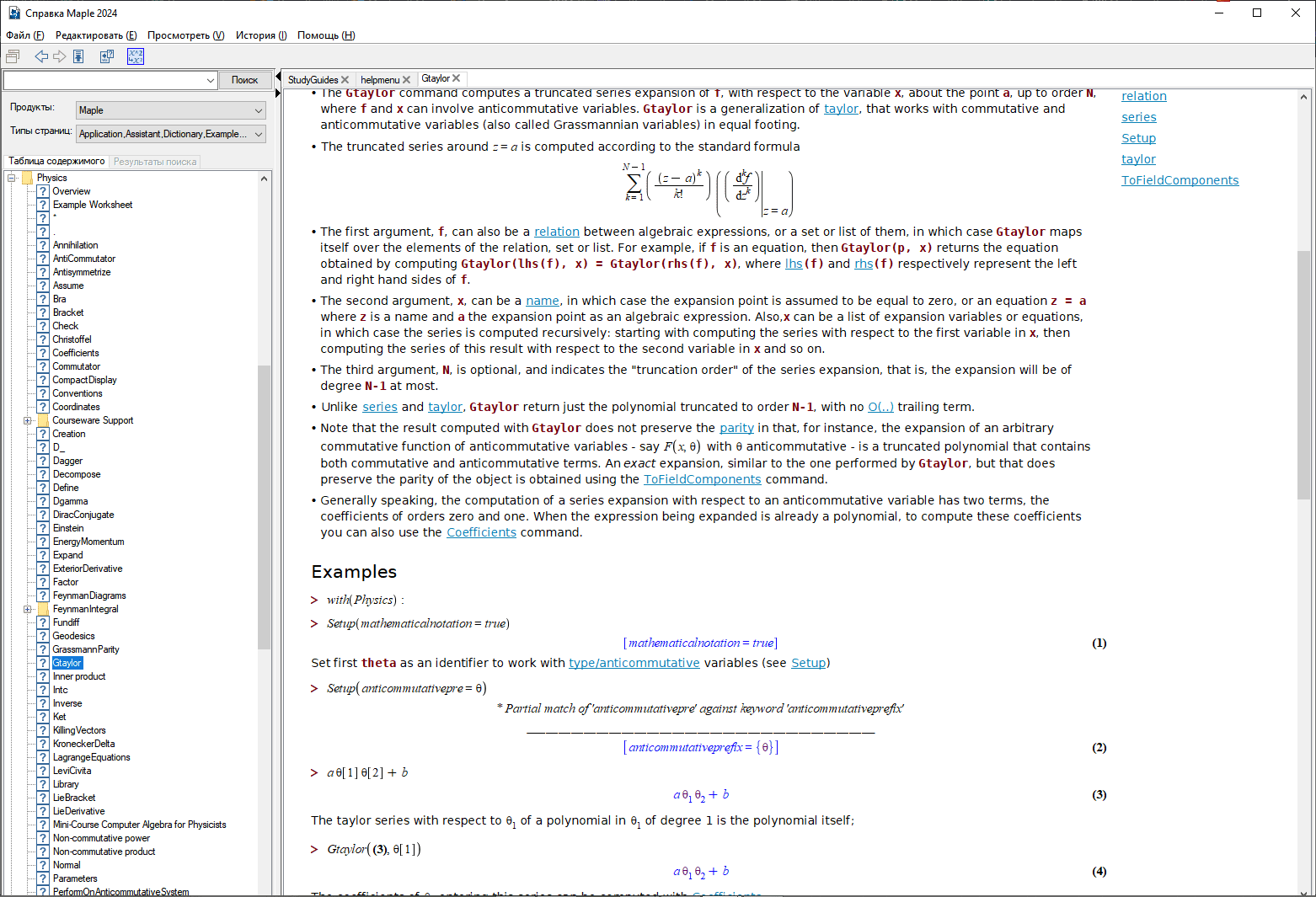1316x897 pixels.
Task: Open the Типы страниц dropdown
Action: [171, 134]
